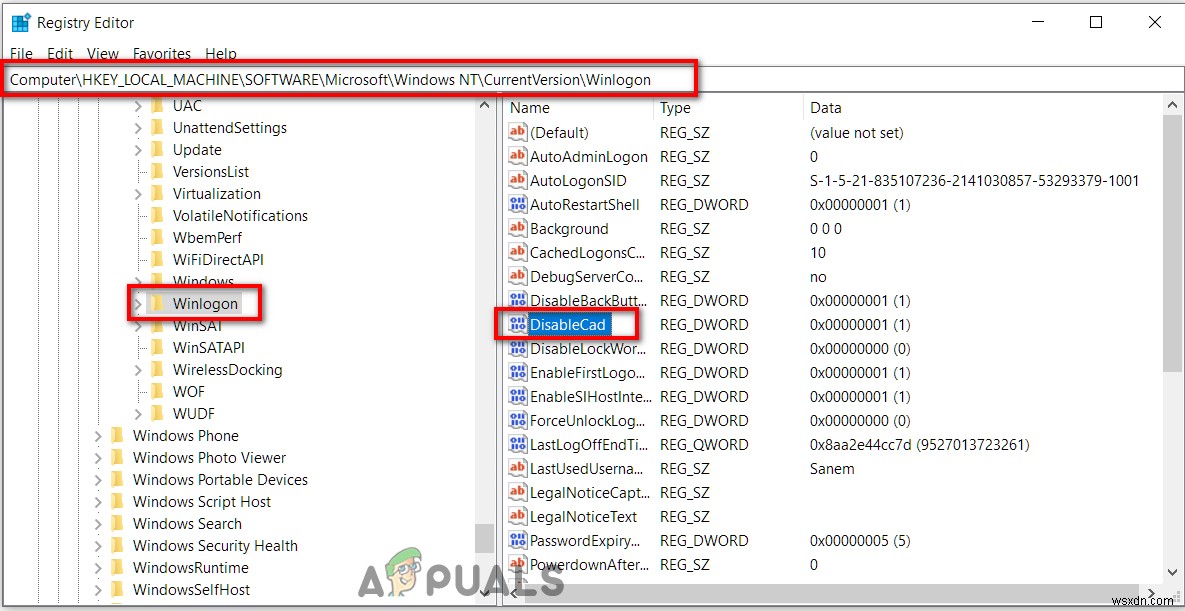The width and height of the screenshot is (1185, 611).
Task: Open the File menu
Action: click(x=20, y=53)
